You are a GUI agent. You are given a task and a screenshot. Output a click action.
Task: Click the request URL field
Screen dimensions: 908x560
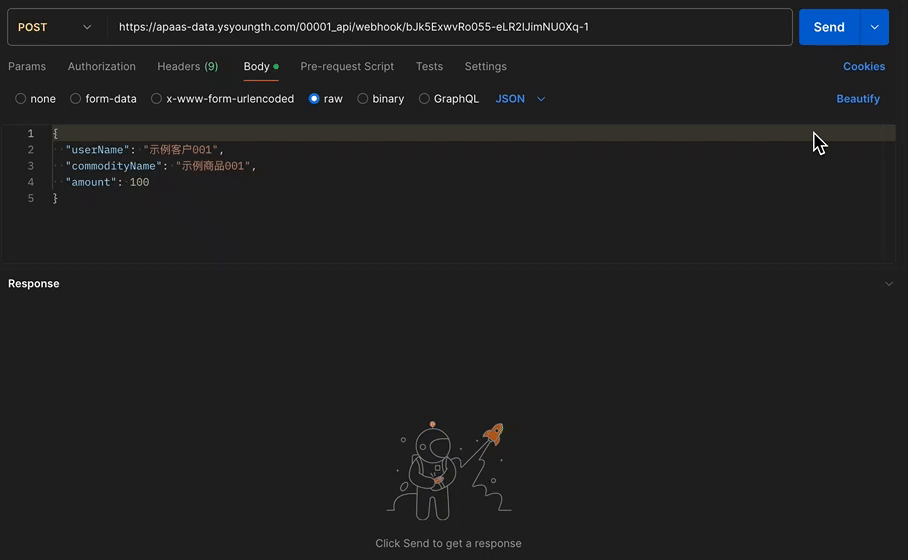pyautogui.click(x=449, y=27)
